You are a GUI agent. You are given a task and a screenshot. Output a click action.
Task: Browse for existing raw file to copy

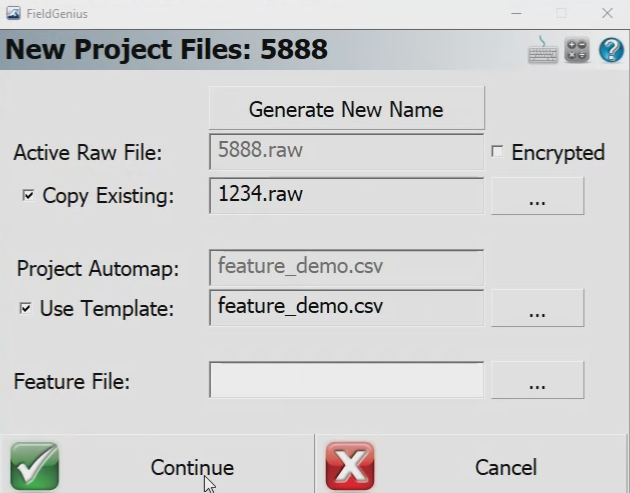(537, 196)
